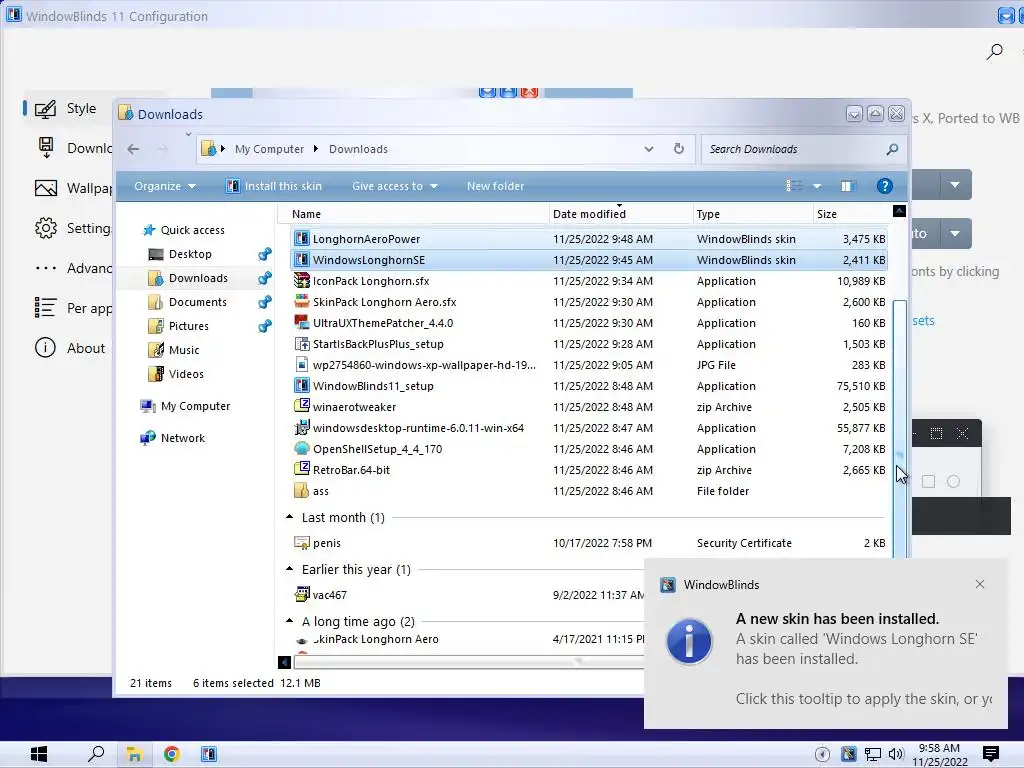The height and width of the screenshot is (768, 1024).
Task: Click WindowBlinds taskbar icon
Action: (x=209, y=754)
